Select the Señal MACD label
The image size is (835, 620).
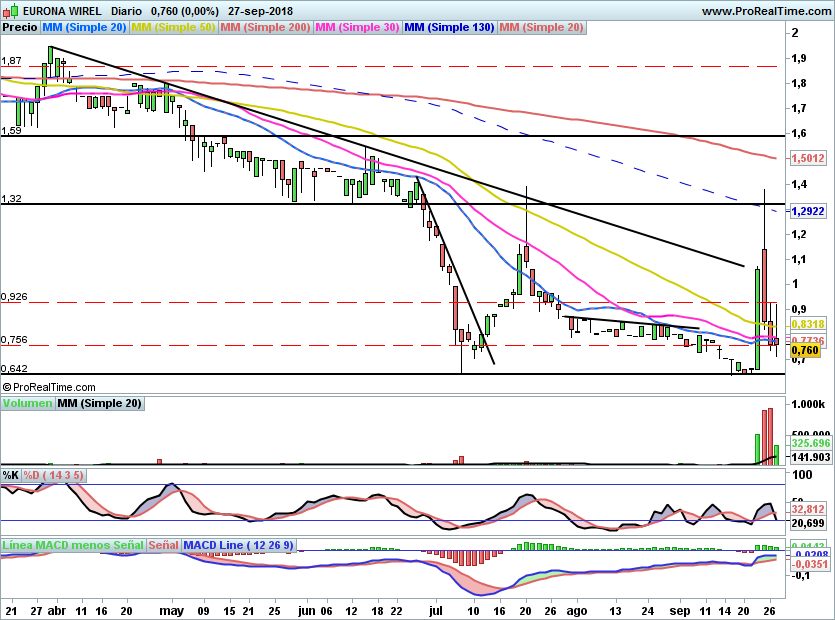163,545
